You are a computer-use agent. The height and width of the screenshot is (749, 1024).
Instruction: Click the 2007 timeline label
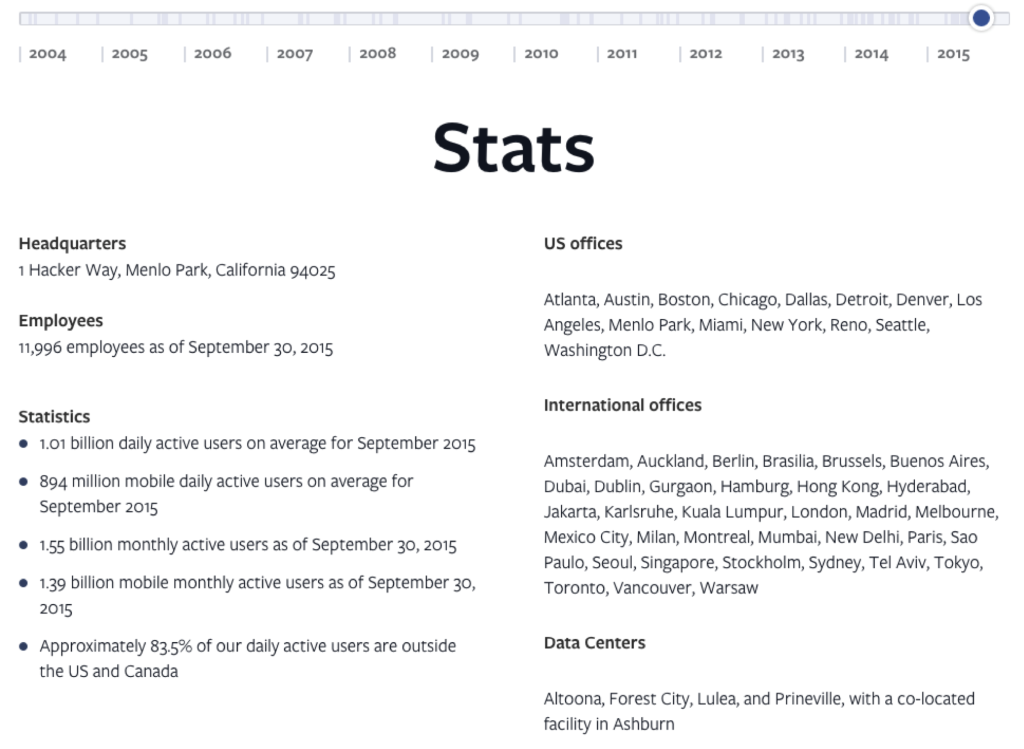(x=295, y=54)
